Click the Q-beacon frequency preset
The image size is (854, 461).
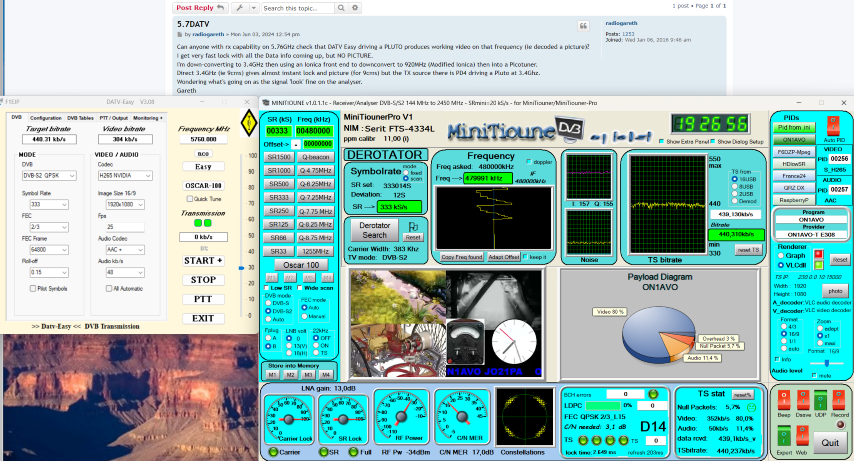(x=315, y=157)
